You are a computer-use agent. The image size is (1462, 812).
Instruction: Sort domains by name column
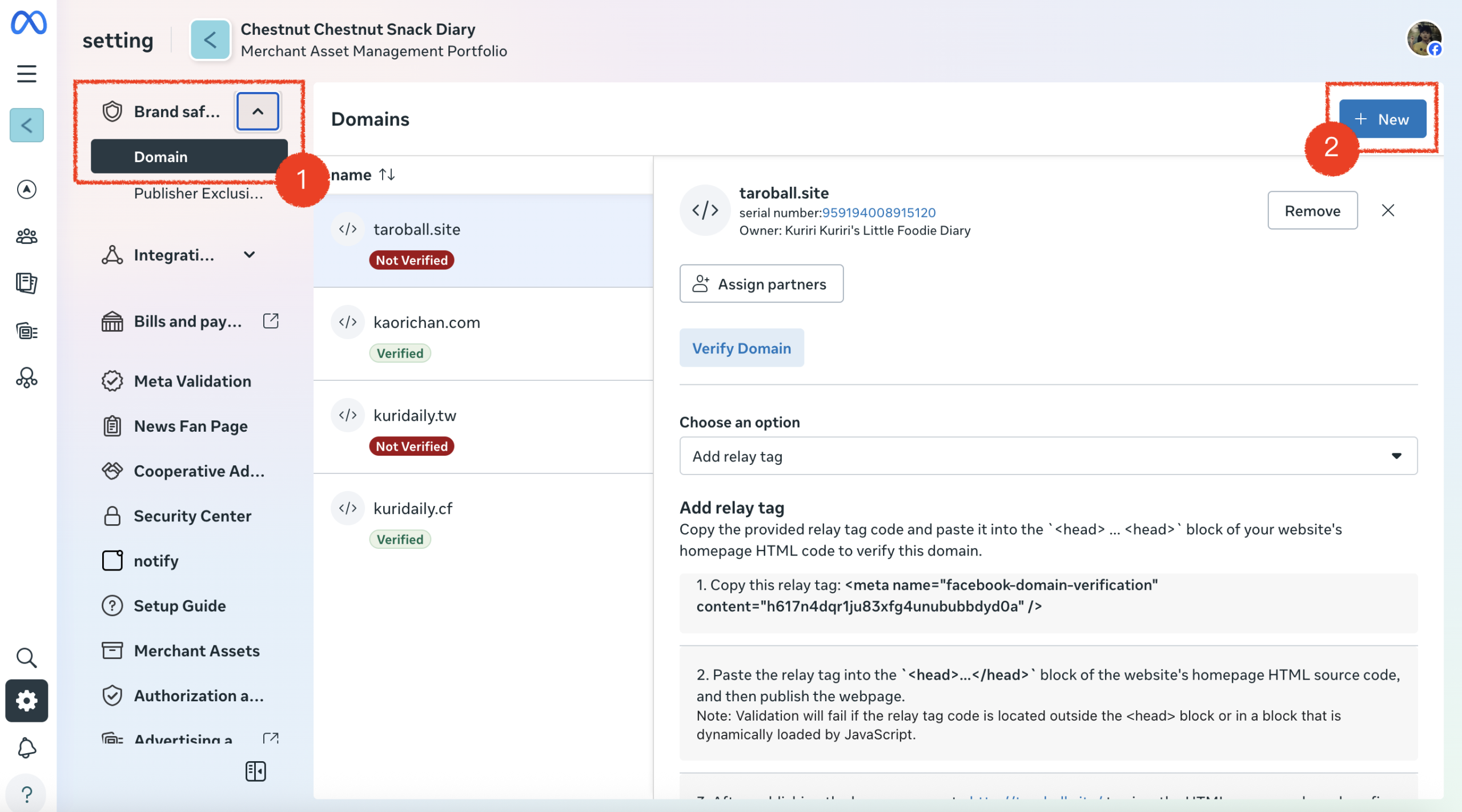pos(387,175)
